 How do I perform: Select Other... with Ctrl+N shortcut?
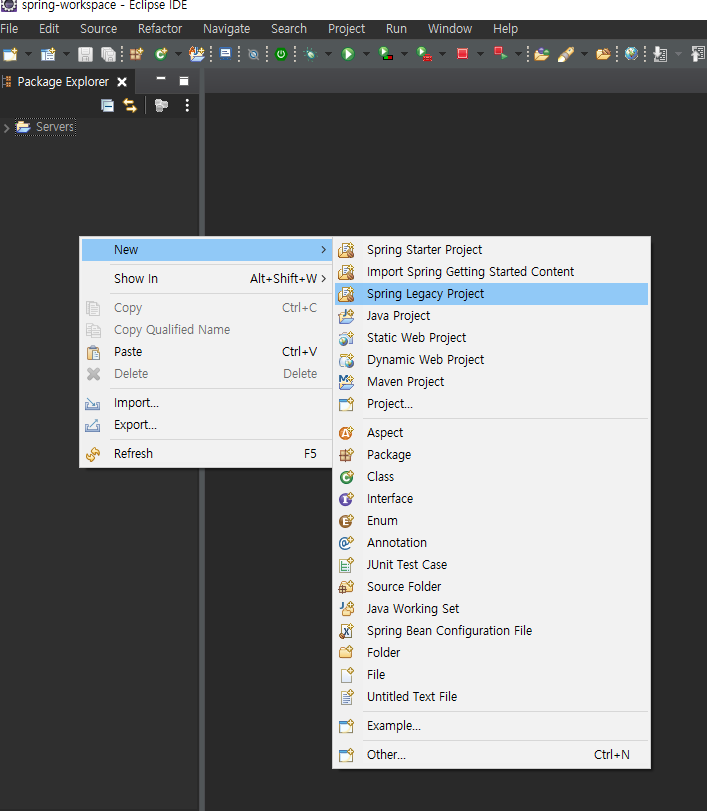(x=491, y=755)
